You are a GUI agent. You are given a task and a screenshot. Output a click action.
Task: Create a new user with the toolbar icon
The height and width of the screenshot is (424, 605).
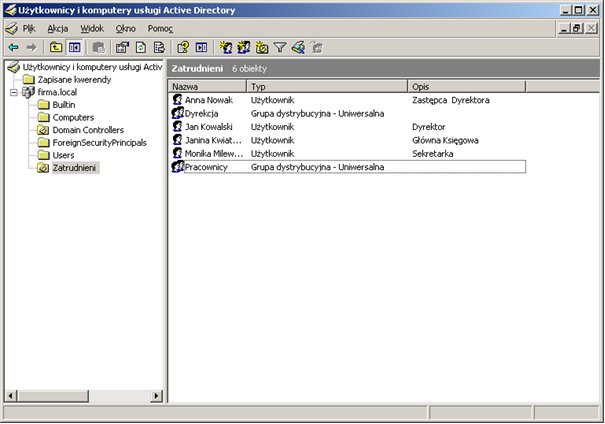[x=226, y=47]
